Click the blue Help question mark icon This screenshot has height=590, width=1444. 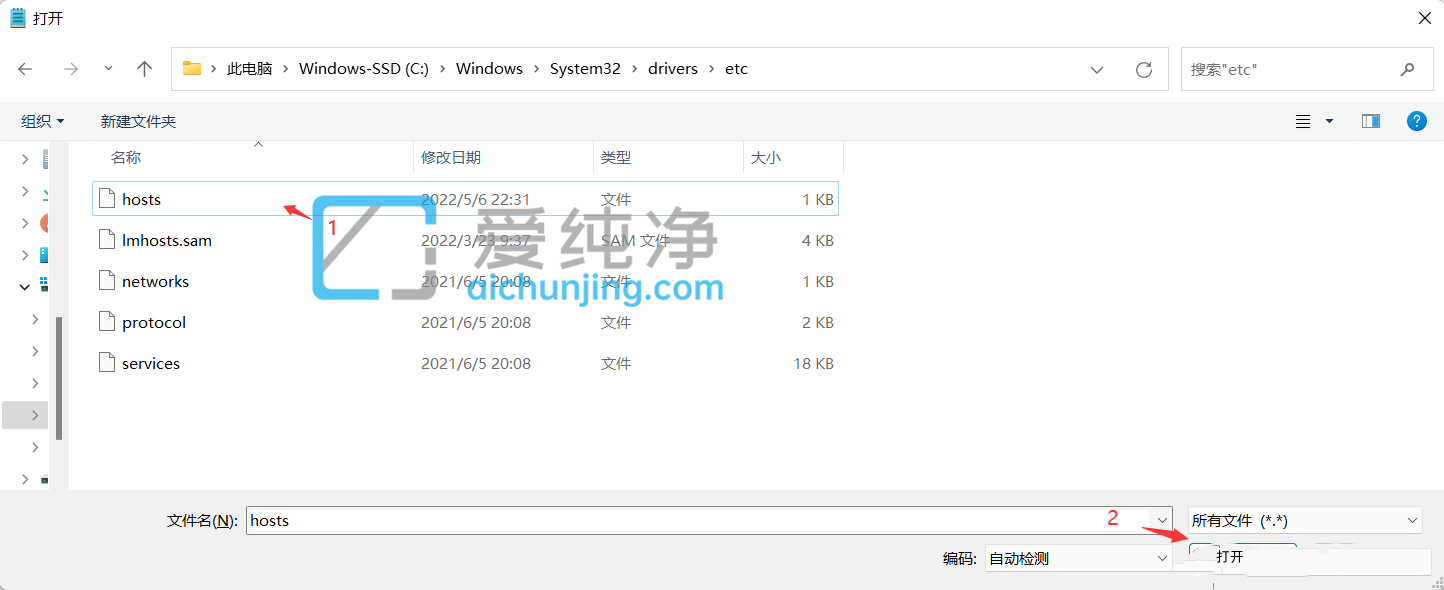(x=1417, y=120)
